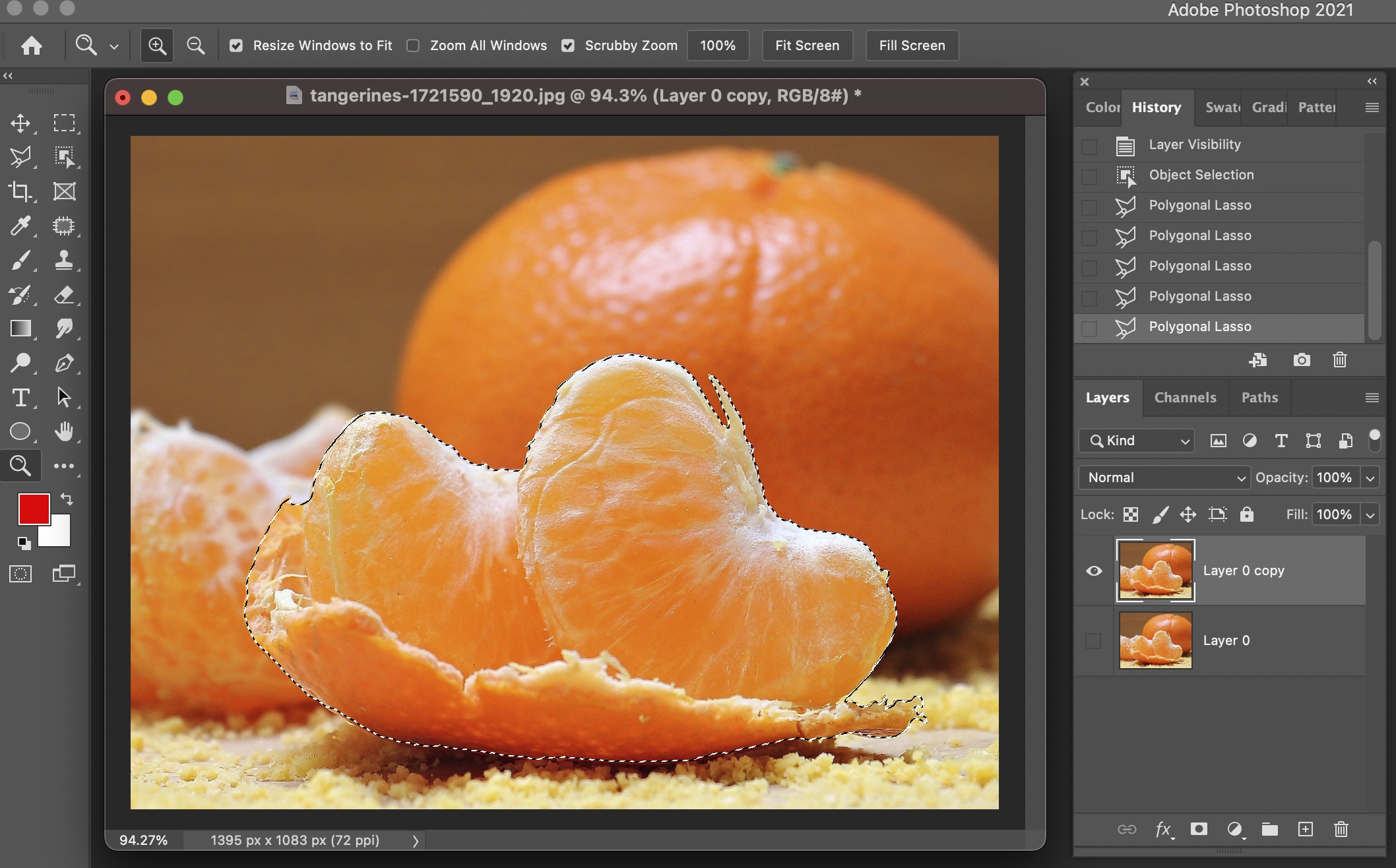The height and width of the screenshot is (868, 1396).
Task: Click the Fill Screen button
Action: click(x=912, y=46)
